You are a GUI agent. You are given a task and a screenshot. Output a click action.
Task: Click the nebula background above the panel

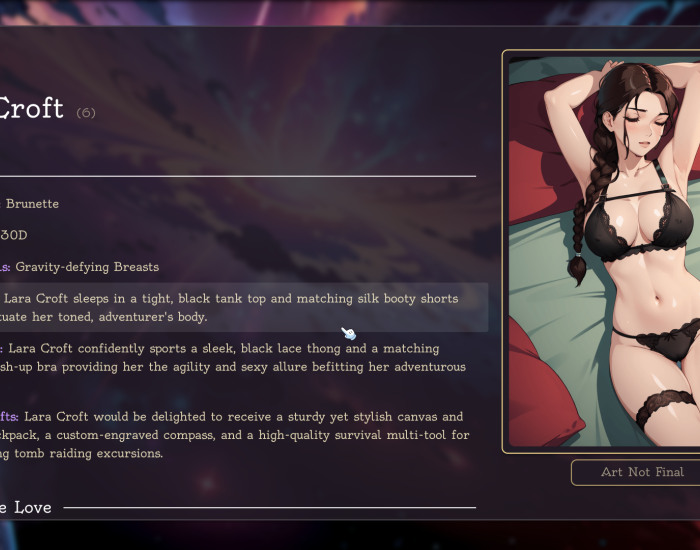350,12
